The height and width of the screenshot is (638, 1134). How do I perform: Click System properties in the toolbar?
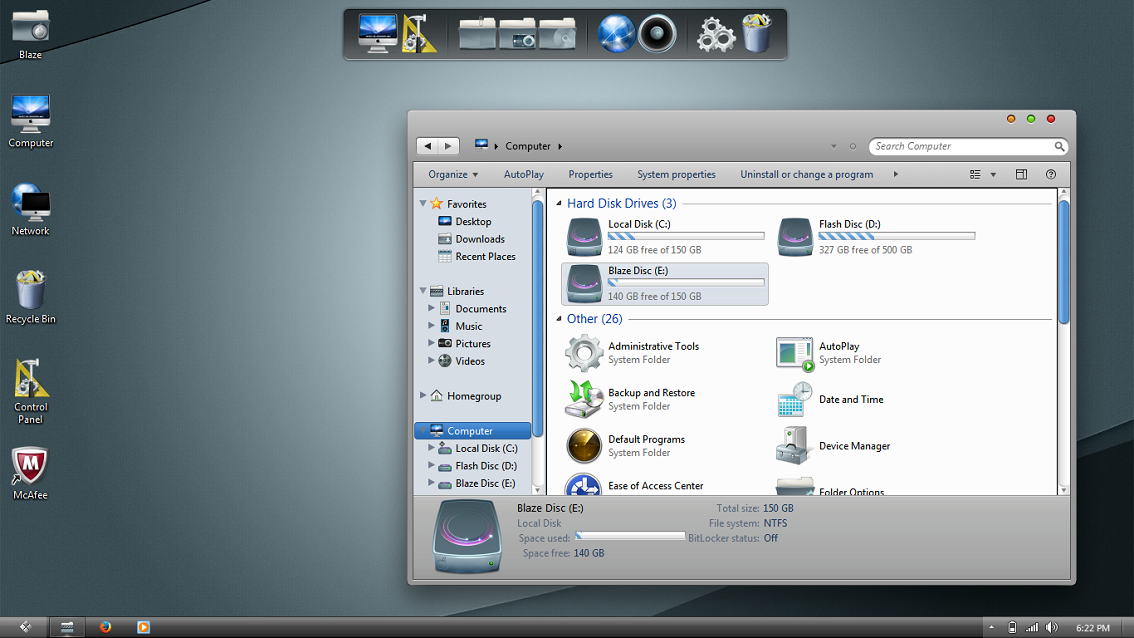(x=676, y=174)
